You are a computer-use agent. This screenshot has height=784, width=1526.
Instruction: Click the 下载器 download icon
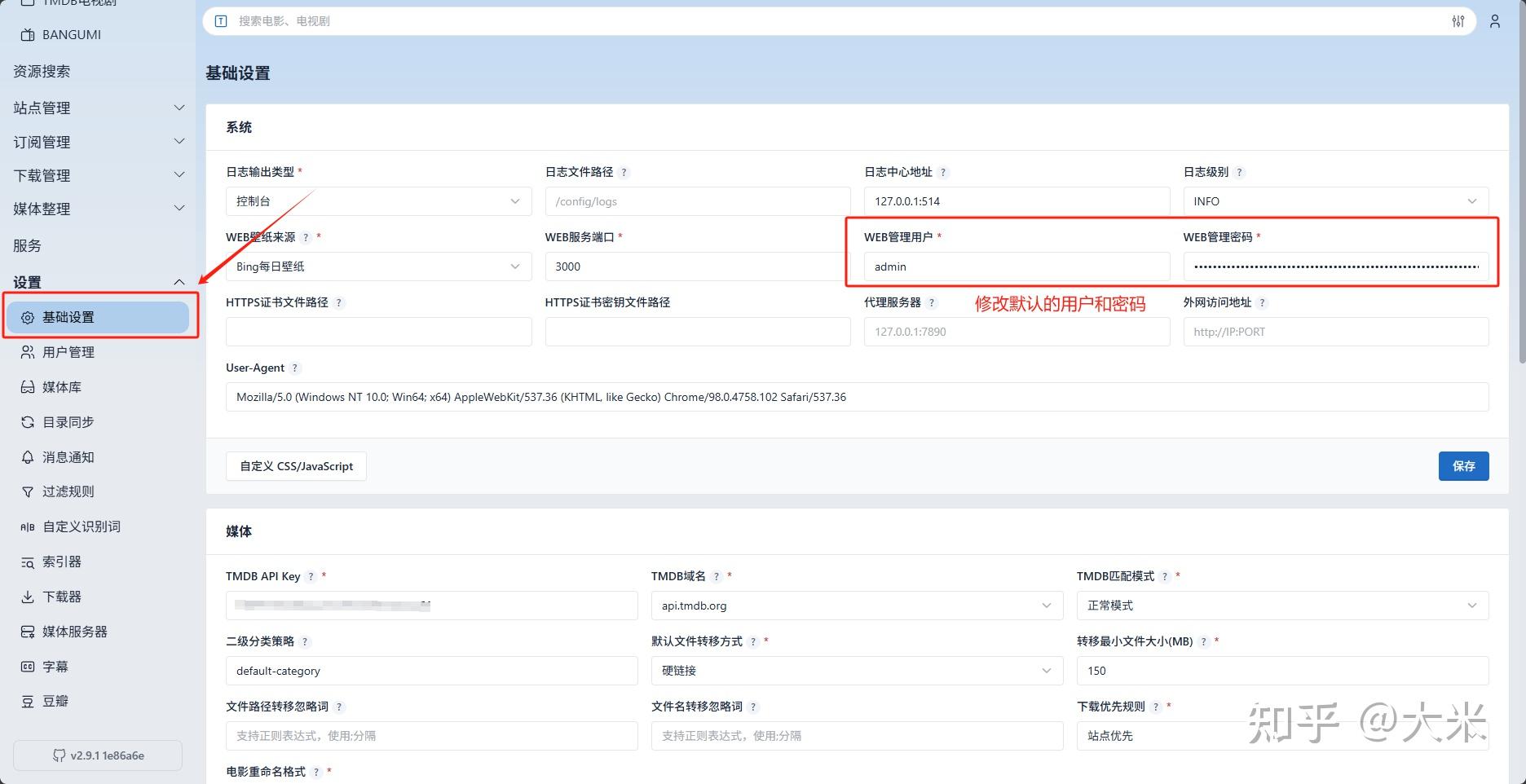click(x=28, y=597)
